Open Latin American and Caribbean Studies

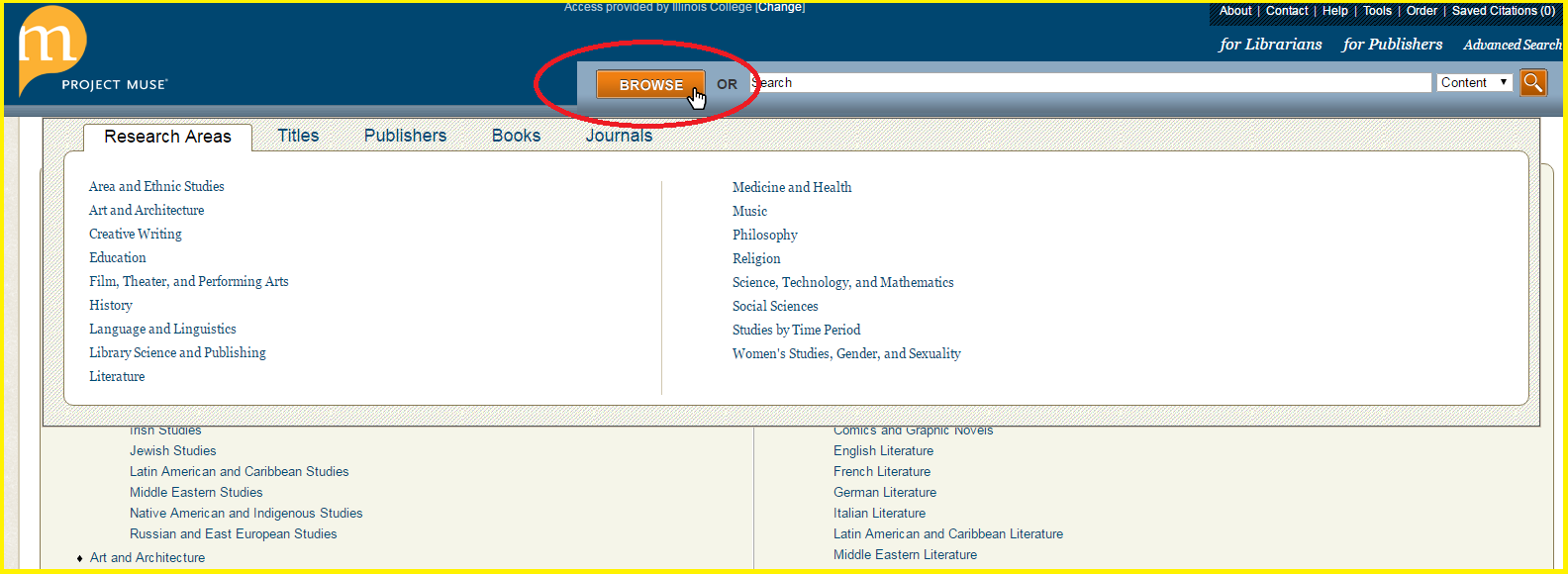239,471
